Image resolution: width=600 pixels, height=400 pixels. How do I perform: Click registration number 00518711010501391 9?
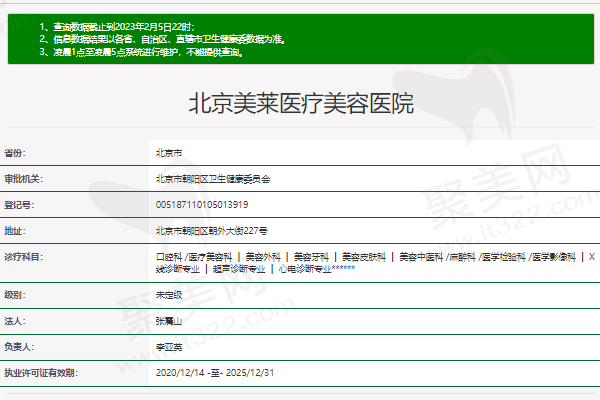pyautogui.click(x=202, y=205)
